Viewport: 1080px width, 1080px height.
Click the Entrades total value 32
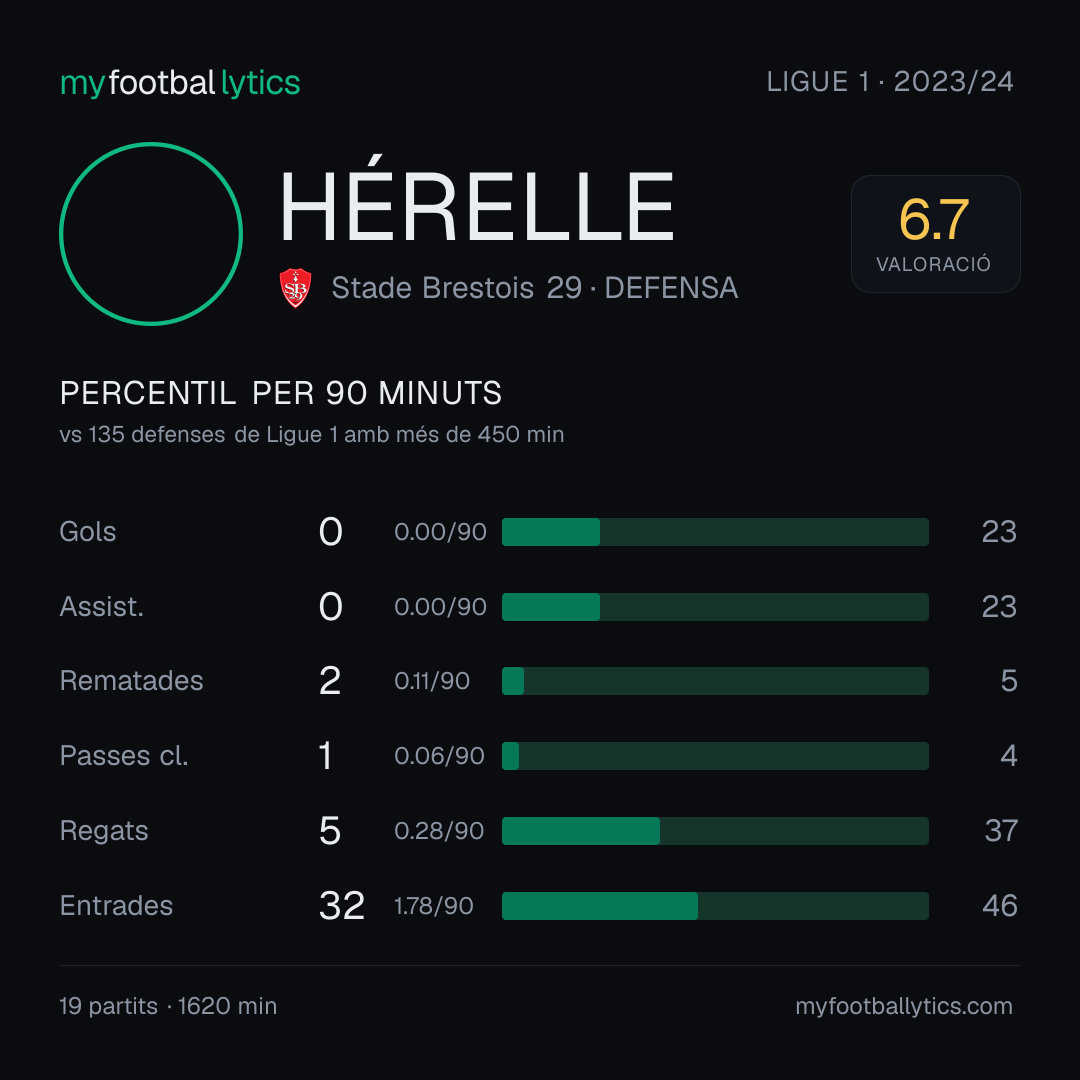pyautogui.click(x=342, y=906)
